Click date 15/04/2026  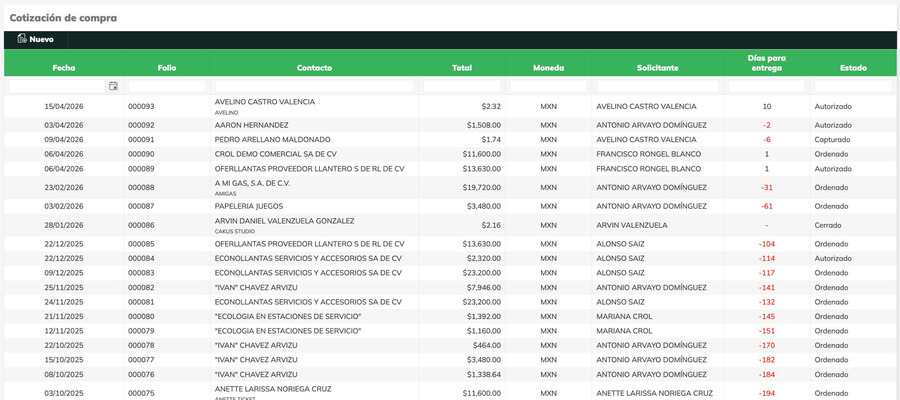coord(64,107)
